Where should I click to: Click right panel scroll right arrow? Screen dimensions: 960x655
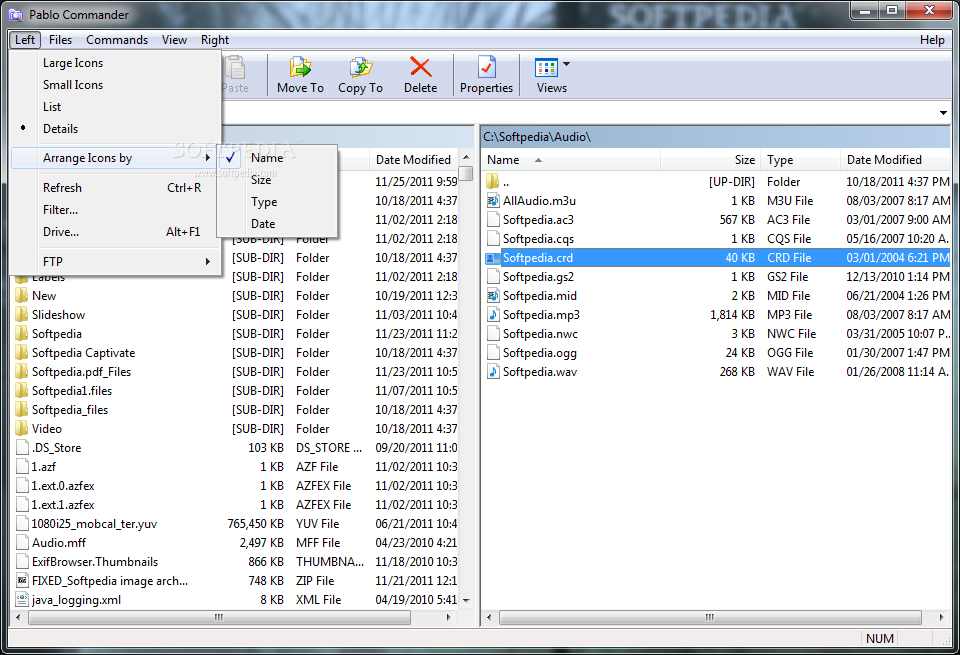pos(942,618)
